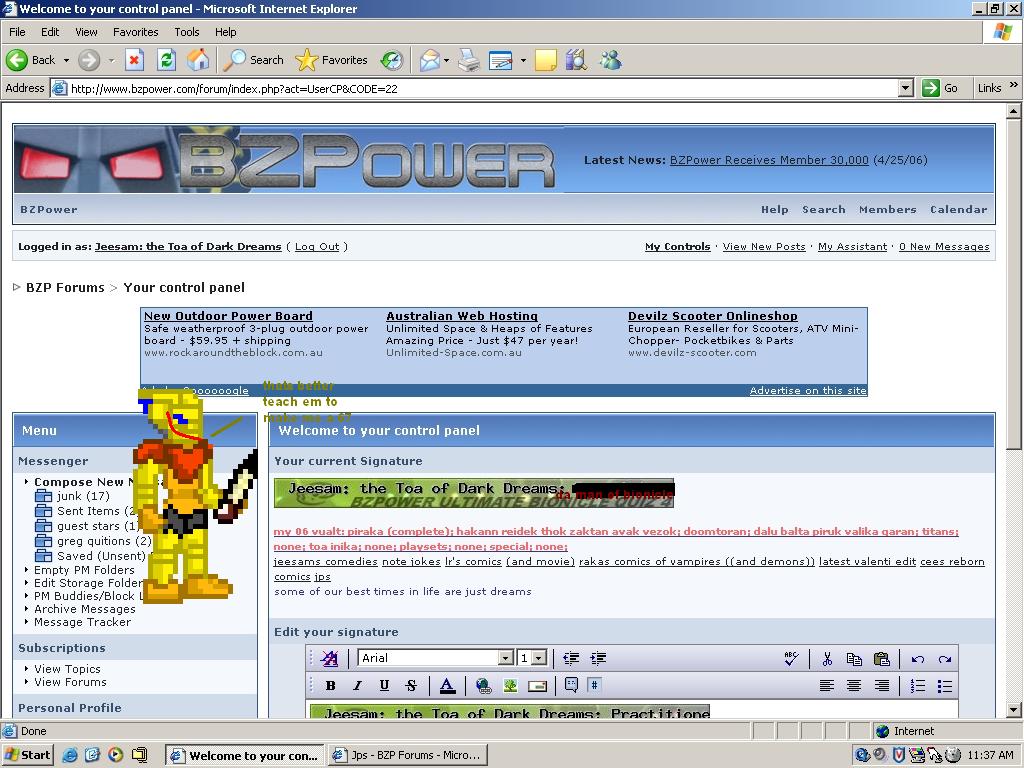
Task: Go to the IE Home page icon
Action: [198, 60]
